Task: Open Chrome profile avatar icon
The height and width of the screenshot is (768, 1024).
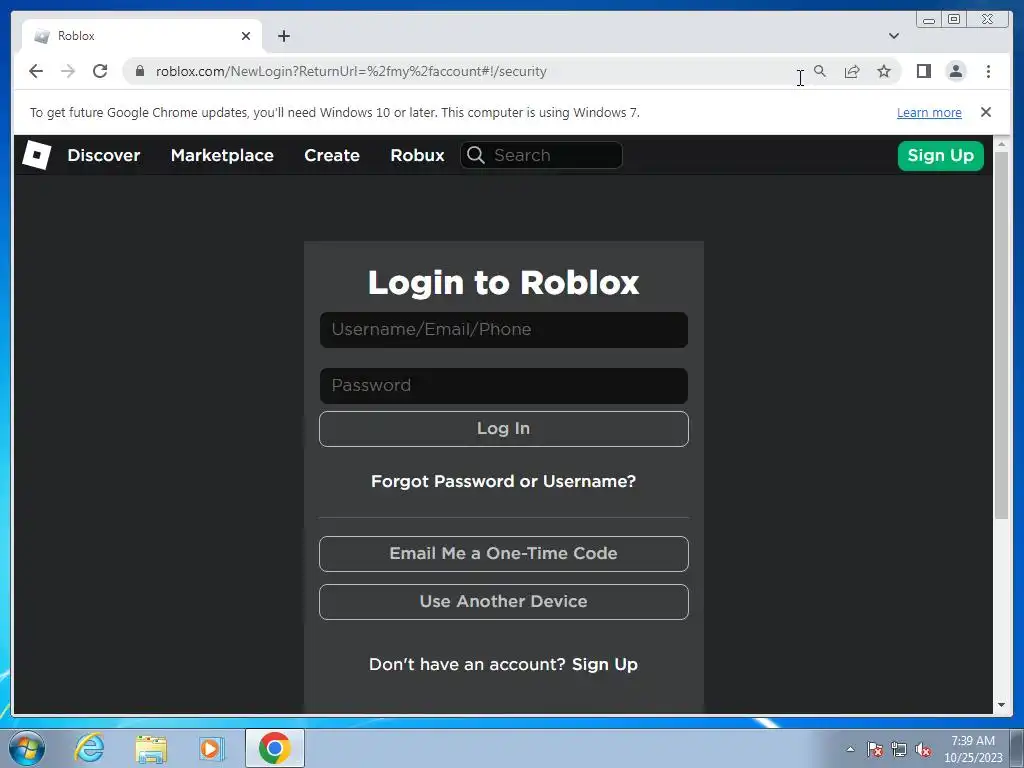Action: (955, 71)
